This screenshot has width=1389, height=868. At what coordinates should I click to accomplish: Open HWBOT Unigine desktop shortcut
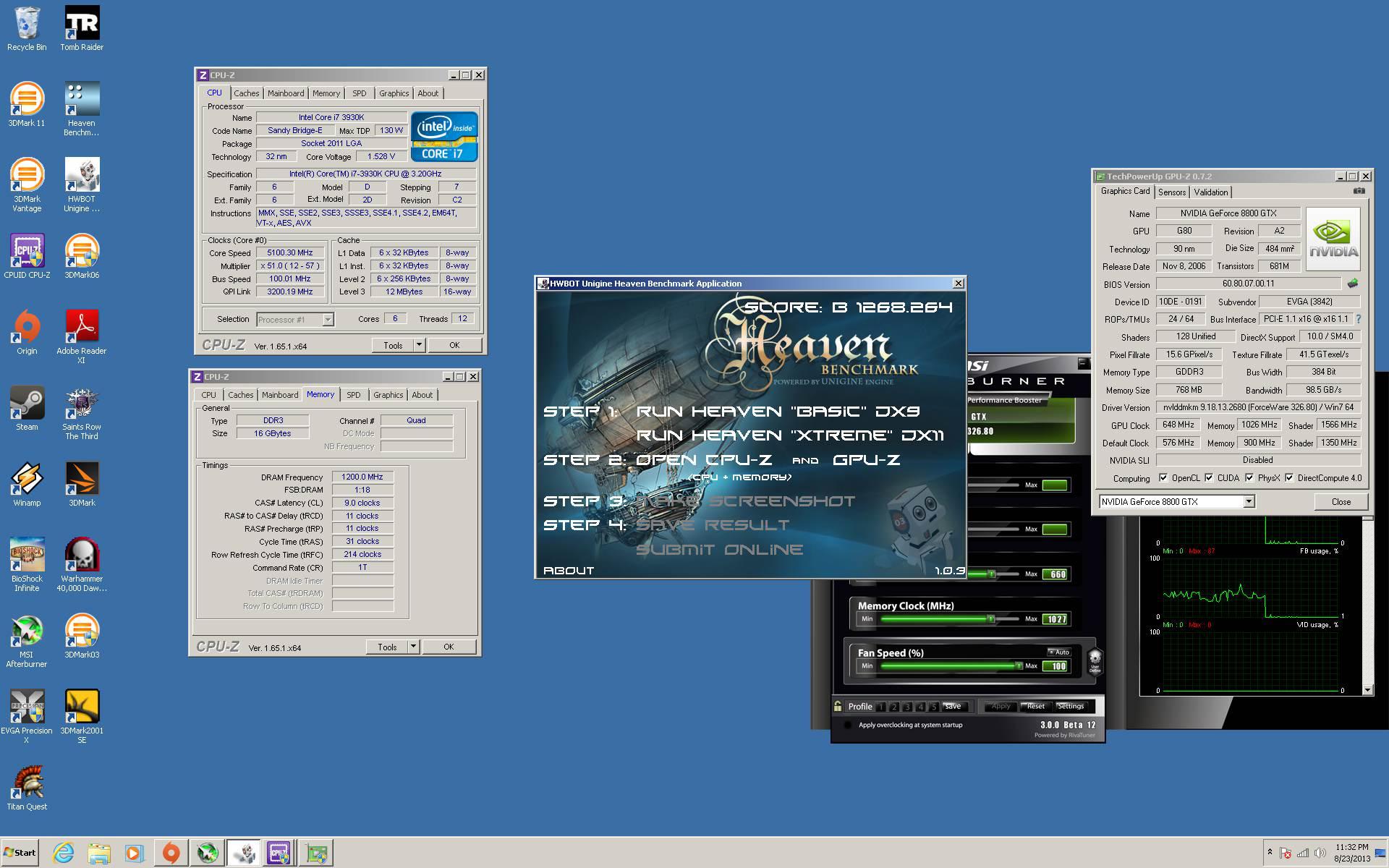coord(82,185)
